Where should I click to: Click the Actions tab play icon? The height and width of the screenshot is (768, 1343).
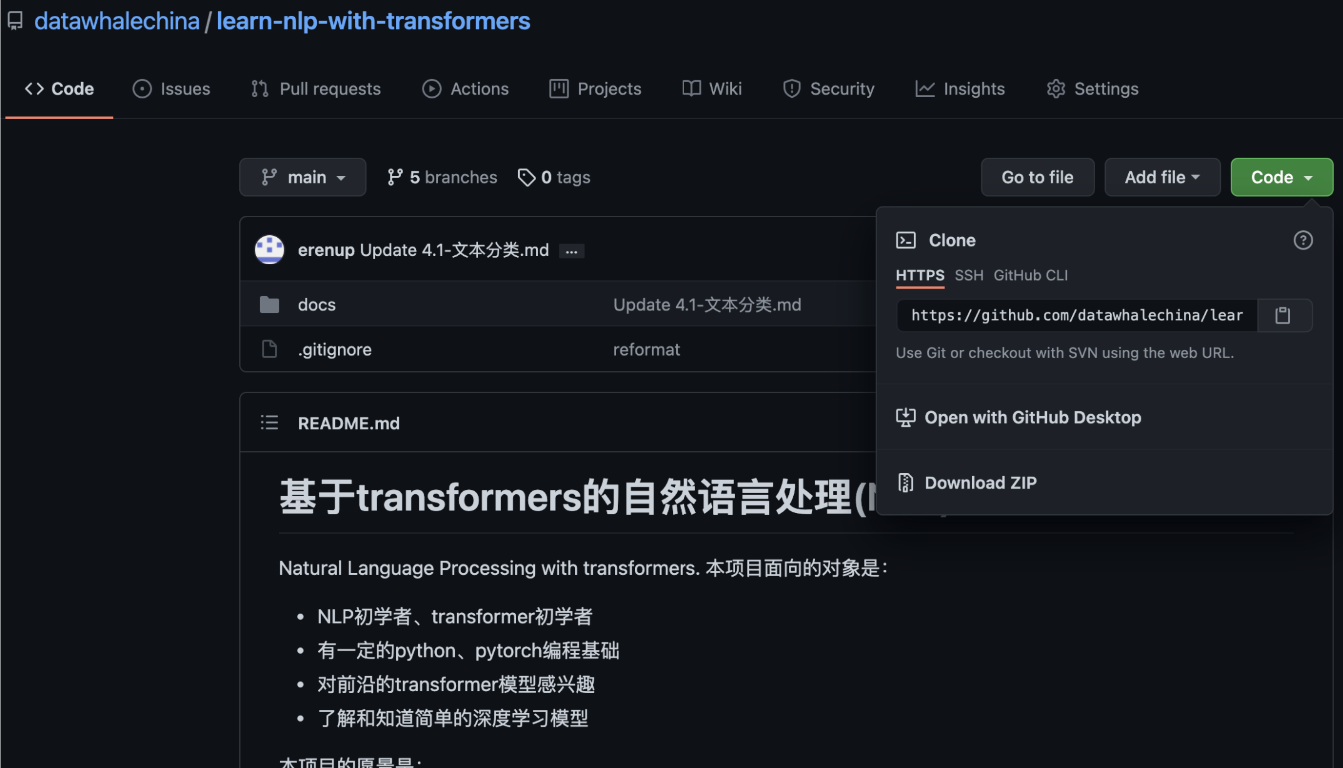point(432,89)
